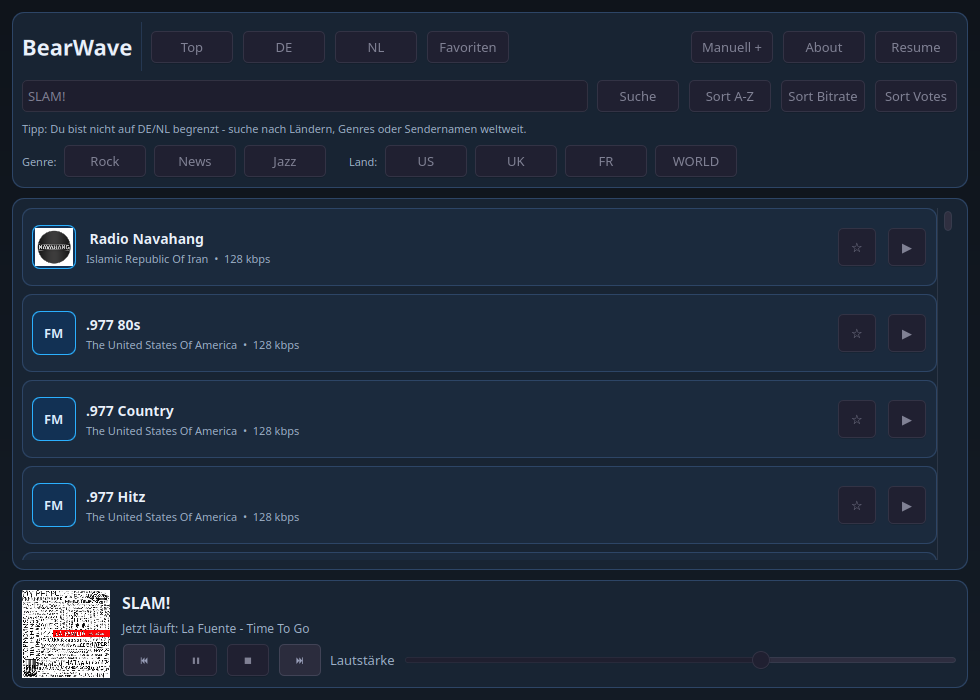Viewport: 980px width, 700px height.
Task: Filter by Rock genre
Action: click(105, 161)
